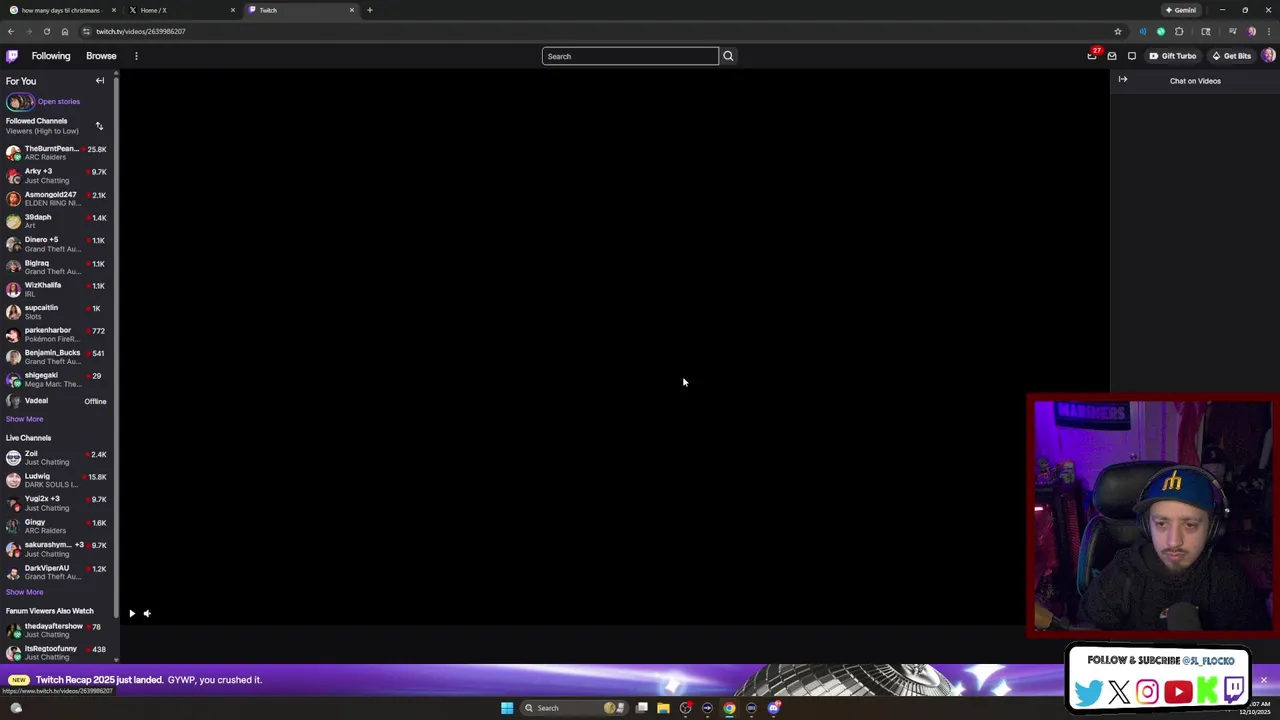
Task: Open TheBurntPeanut channel in sidebar
Action: (x=57, y=152)
